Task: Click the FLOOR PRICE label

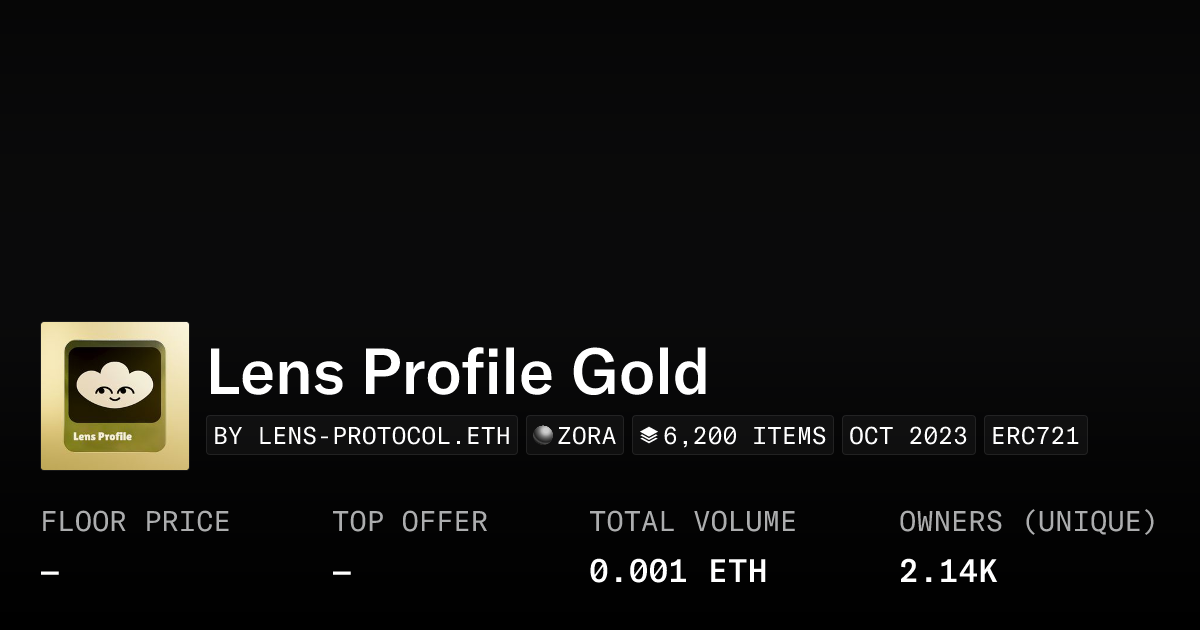Action: 135,522
